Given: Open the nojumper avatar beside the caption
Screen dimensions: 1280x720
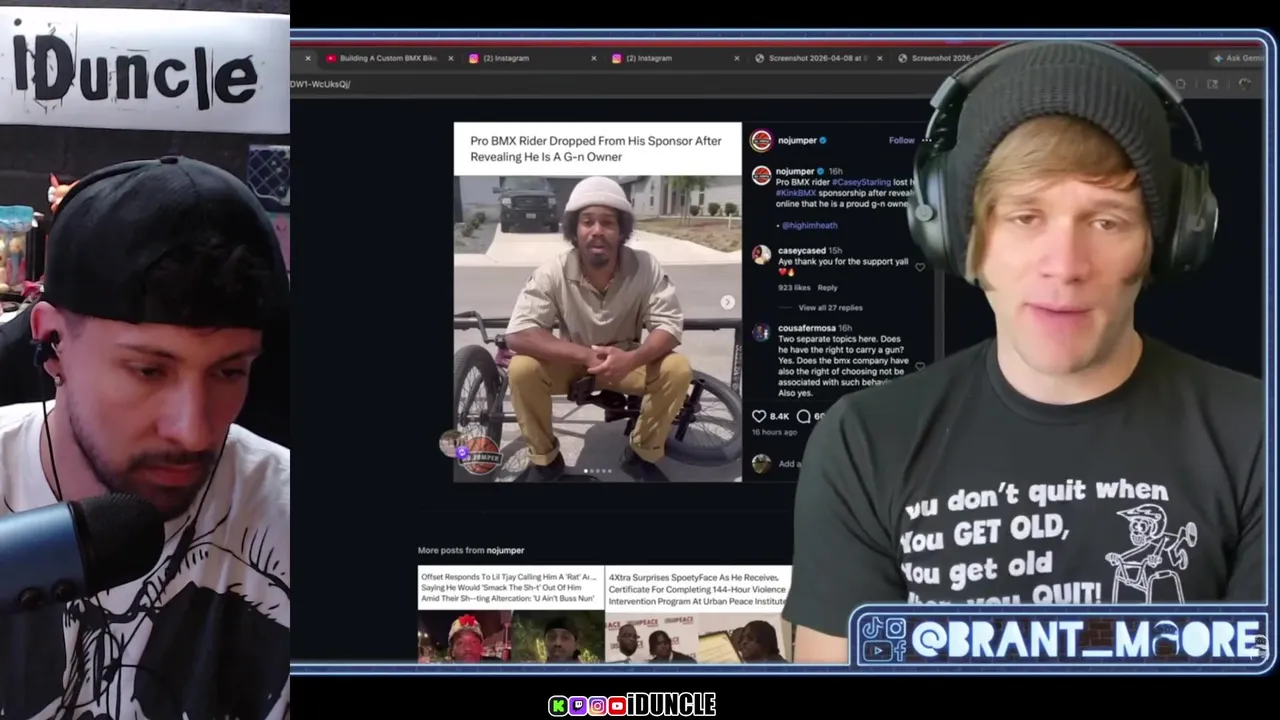Looking at the screenshot, I should coord(761,176).
